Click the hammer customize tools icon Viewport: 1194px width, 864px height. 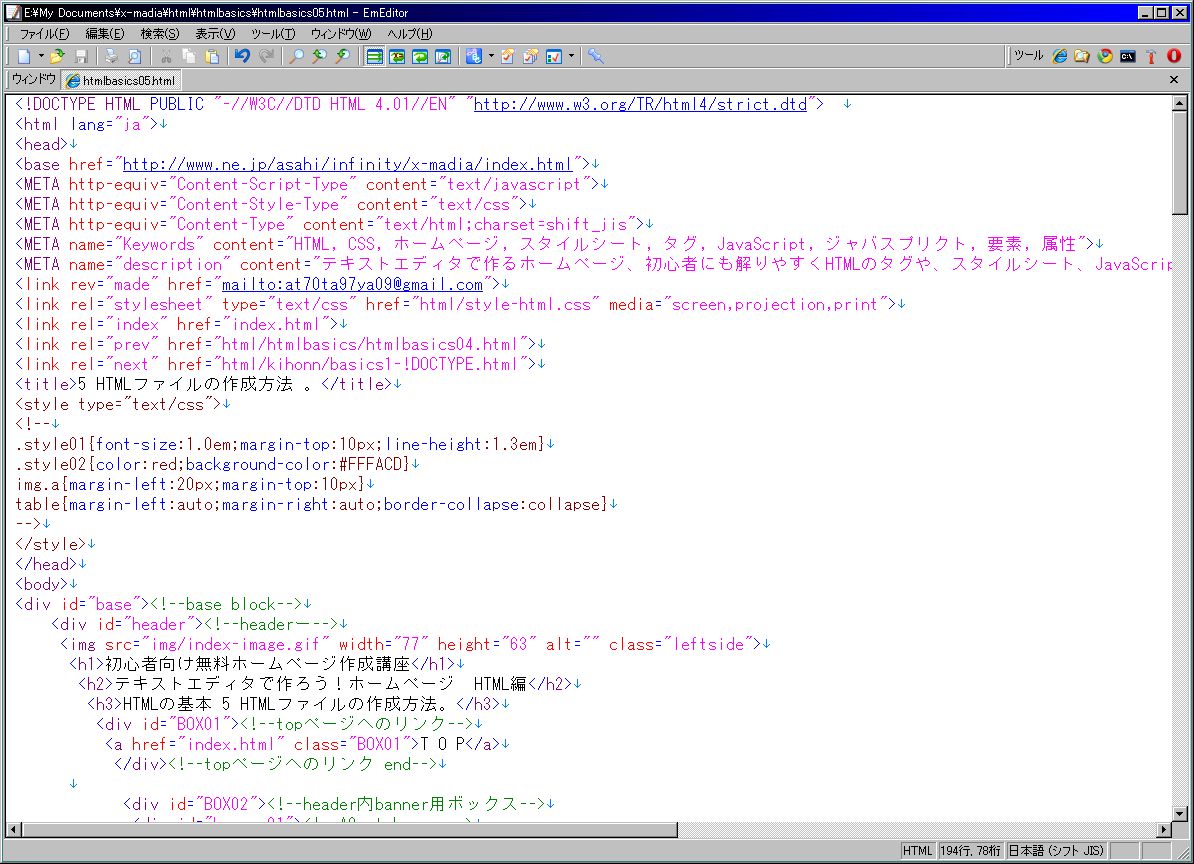coord(1151,56)
